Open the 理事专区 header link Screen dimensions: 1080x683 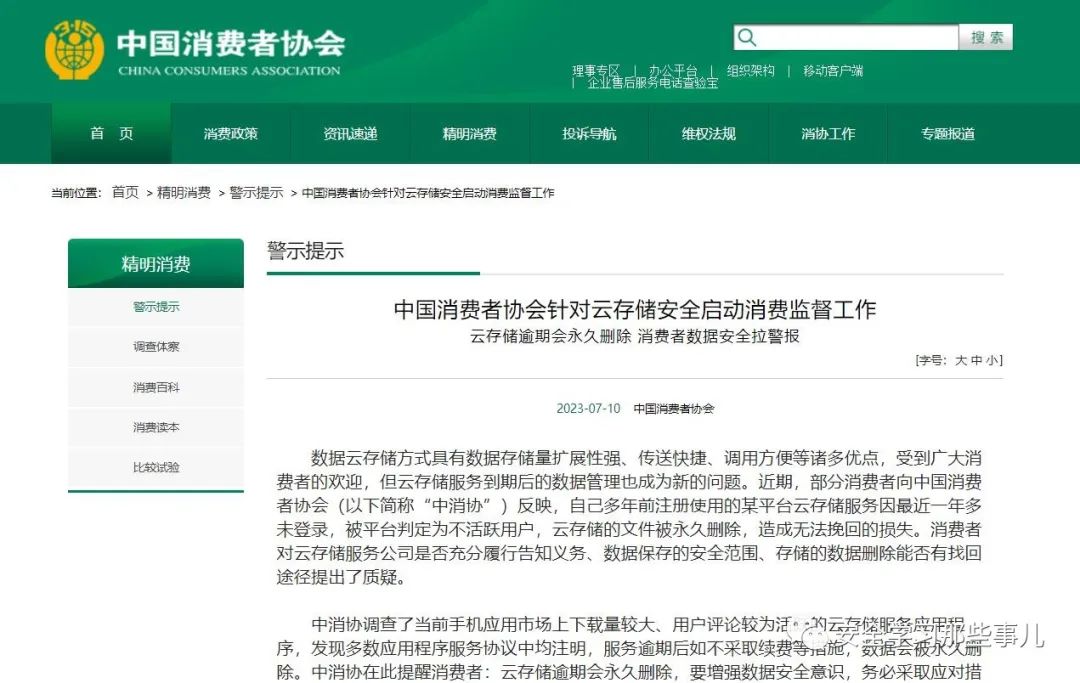pyautogui.click(x=596, y=71)
